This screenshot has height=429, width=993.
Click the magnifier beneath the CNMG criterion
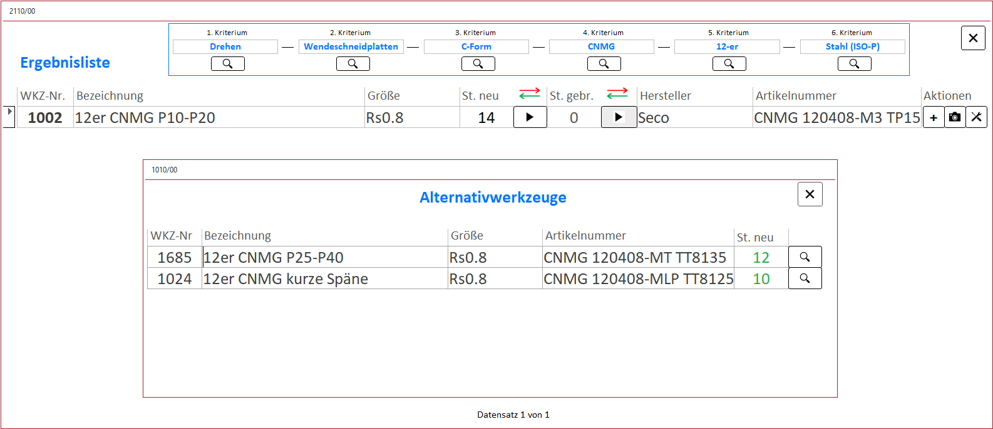[603, 64]
